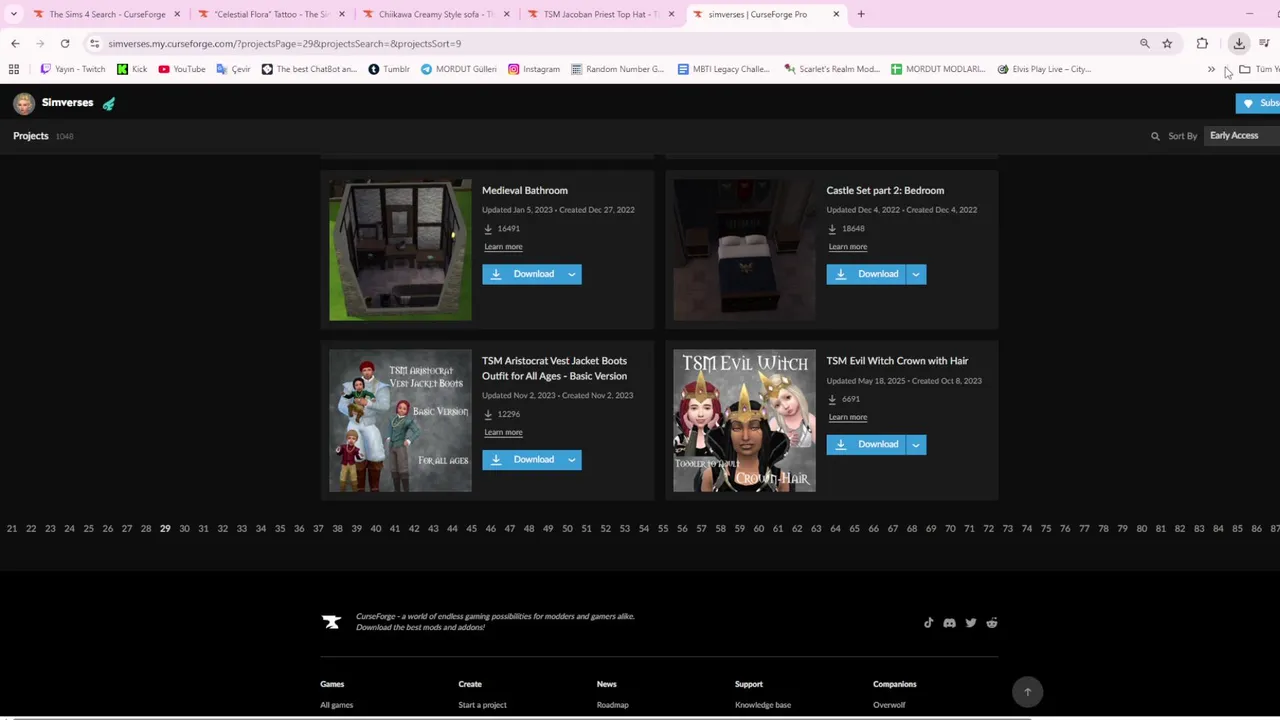The height and width of the screenshot is (720, 1280).
Task: Open the Tumblr bookmark
Action: pyautogui.click(x=389, y=69)
